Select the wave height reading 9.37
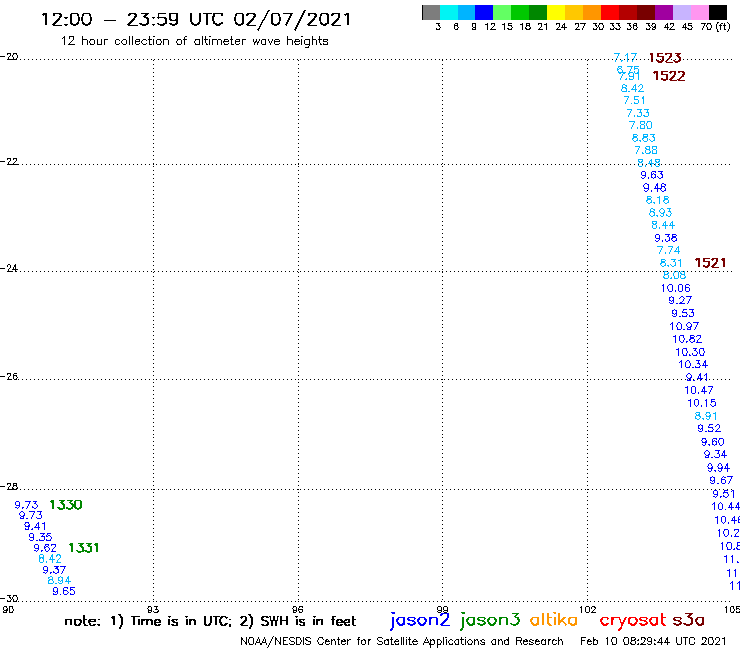The height and width of the screenshot is (650, 740). 54,570
